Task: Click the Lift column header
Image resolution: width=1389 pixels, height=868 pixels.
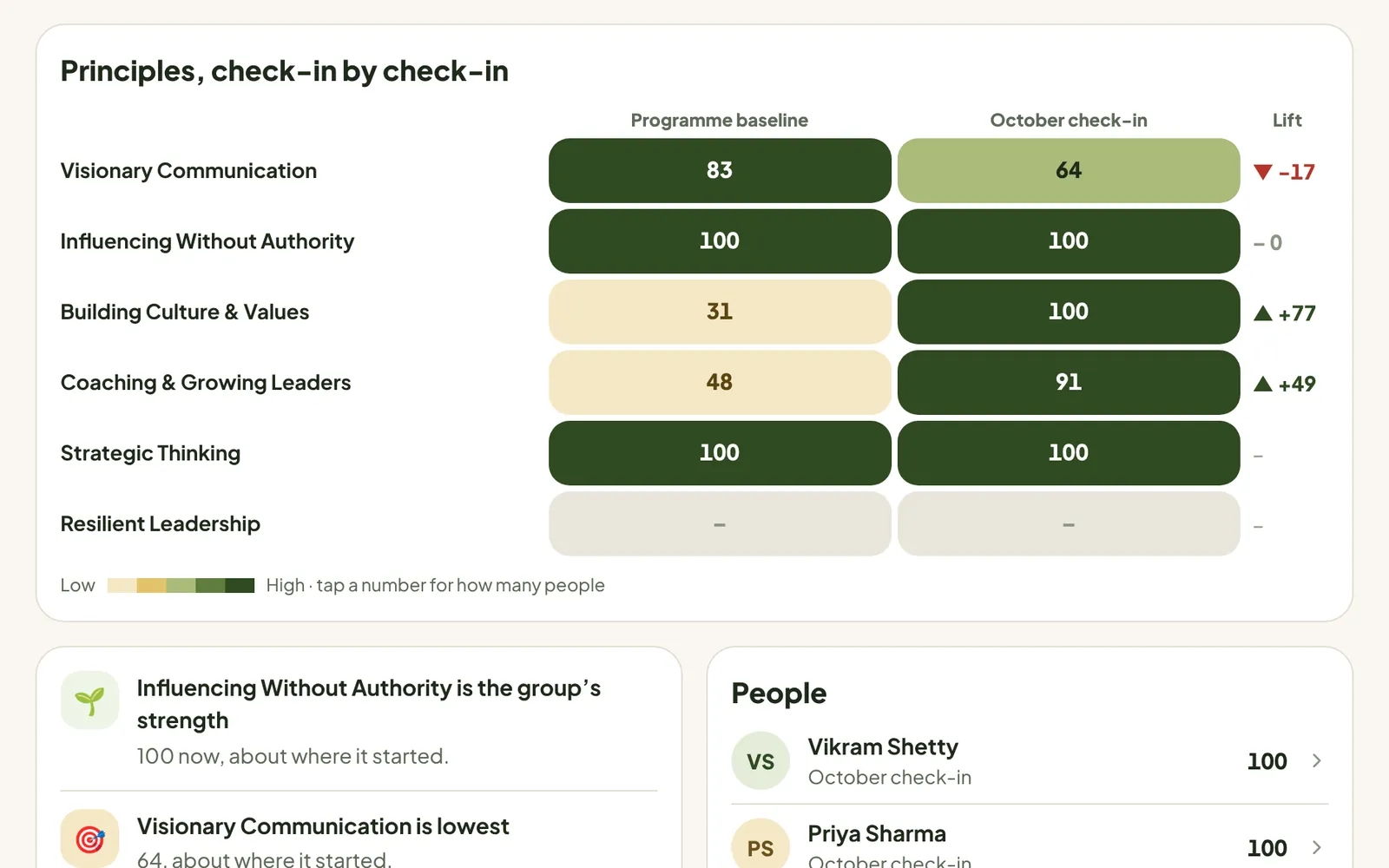Action: [1287, 120]
